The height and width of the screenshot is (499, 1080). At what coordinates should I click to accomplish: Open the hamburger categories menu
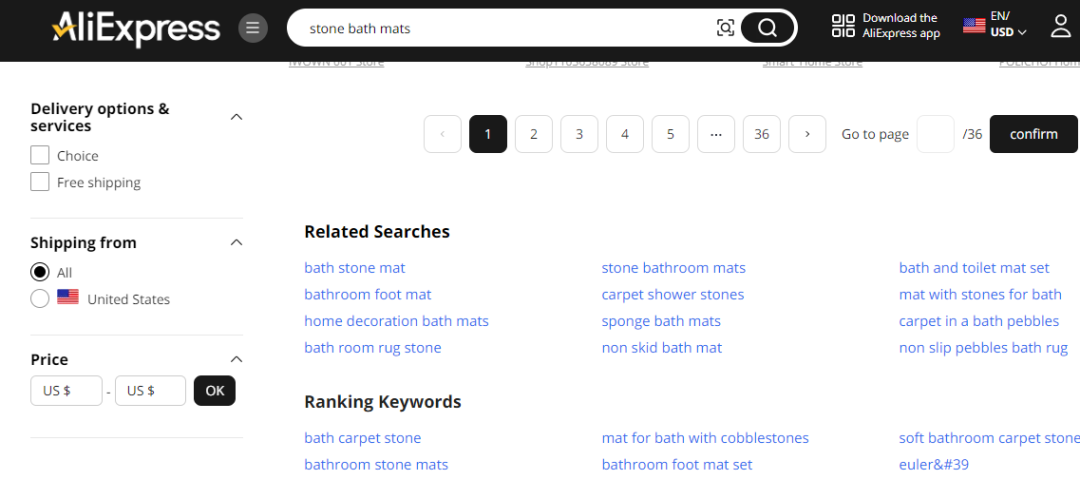click(253, 28)
